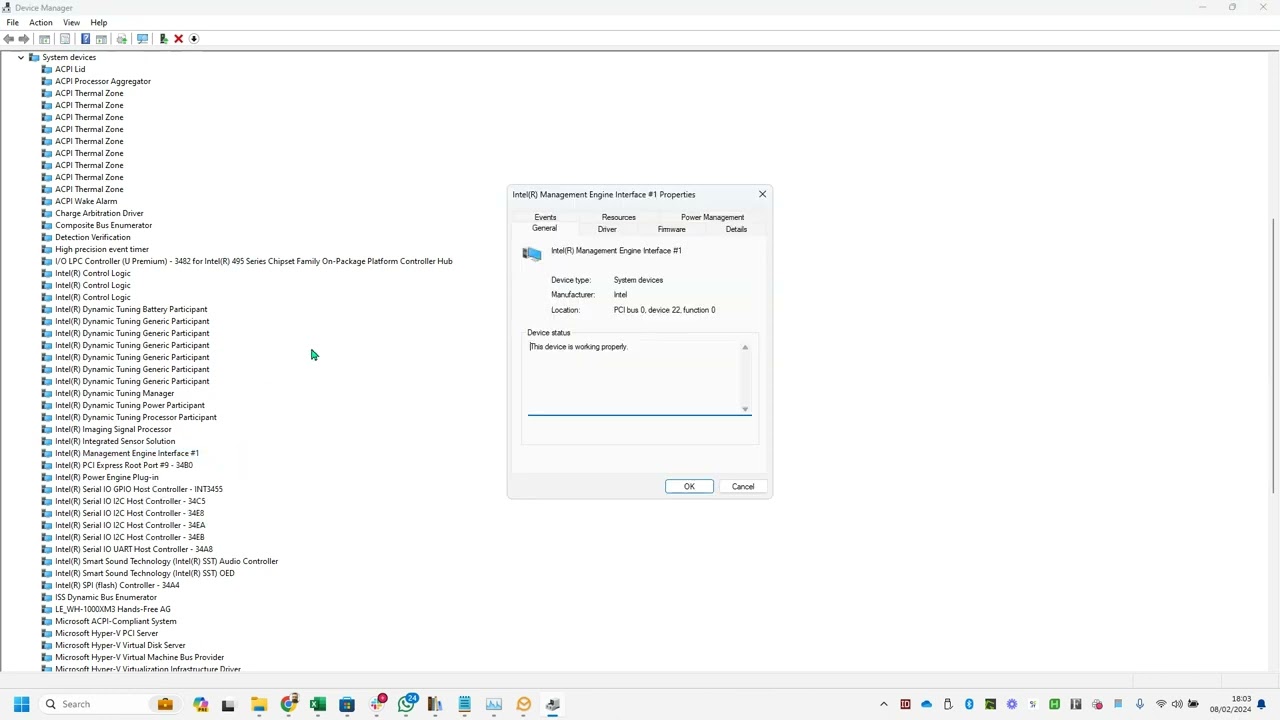Open File Explorer from the taskbar
The image size is (1280, 720).
tap(259, 704)
